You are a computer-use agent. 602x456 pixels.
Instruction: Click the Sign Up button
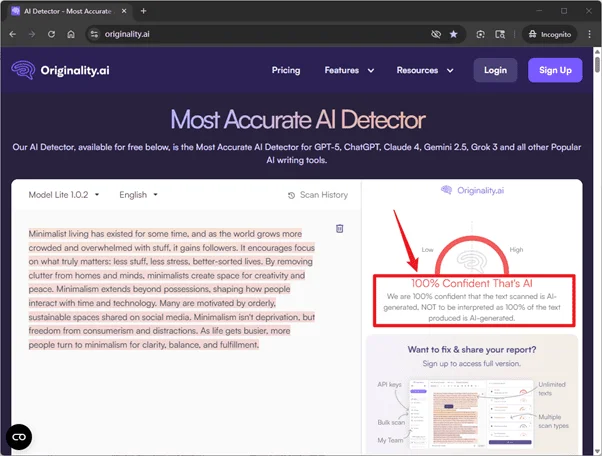point(555,70)
